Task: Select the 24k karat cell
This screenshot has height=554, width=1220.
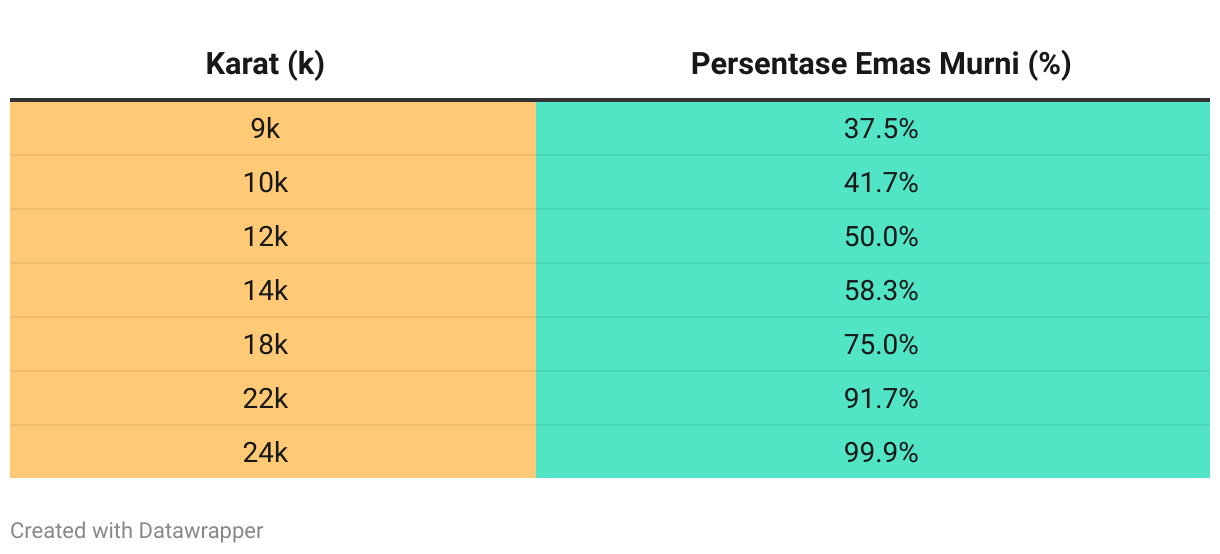Action: pos(273,452)
